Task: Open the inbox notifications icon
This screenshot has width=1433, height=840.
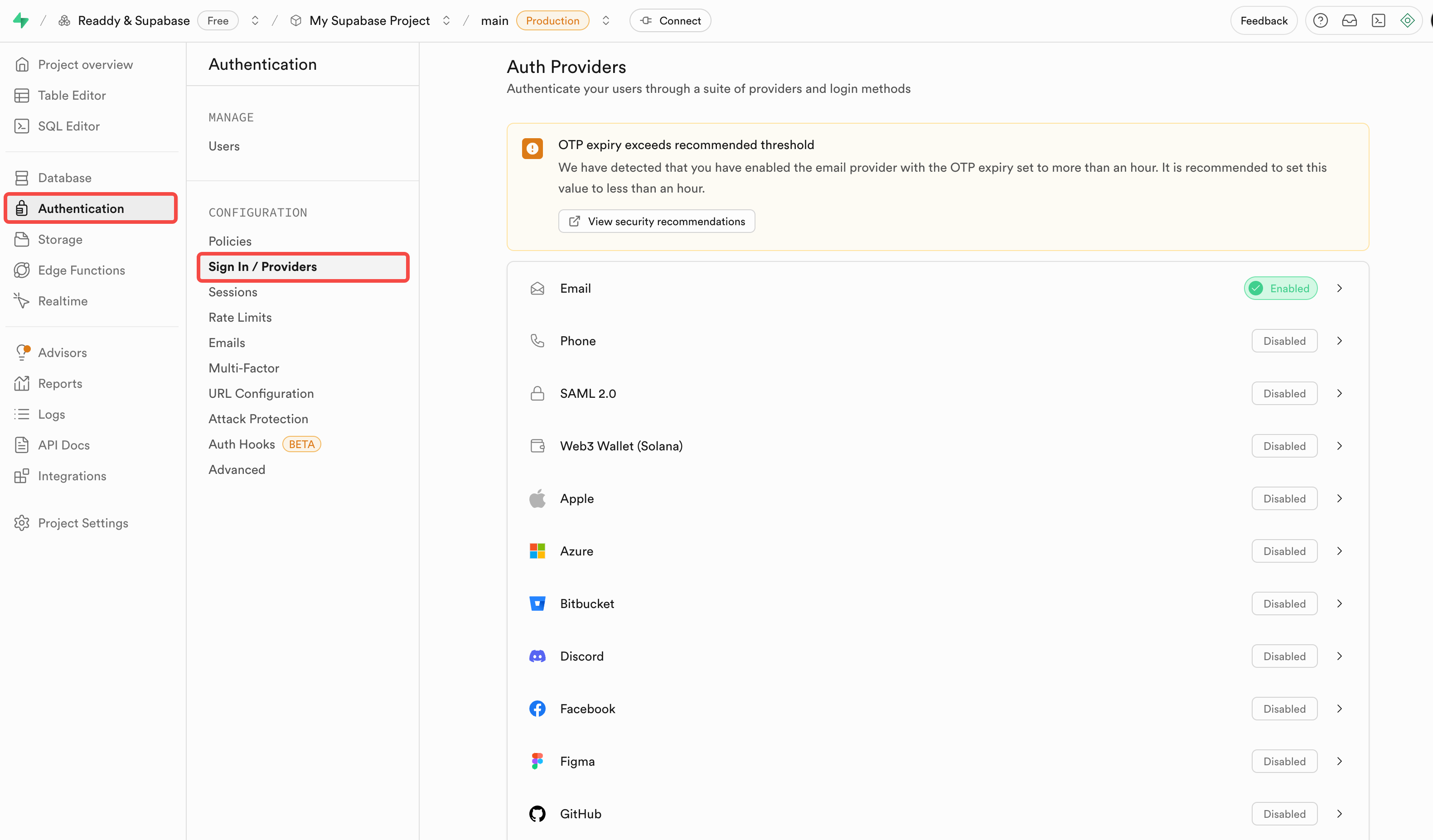Action: (x=1349, y=20)
